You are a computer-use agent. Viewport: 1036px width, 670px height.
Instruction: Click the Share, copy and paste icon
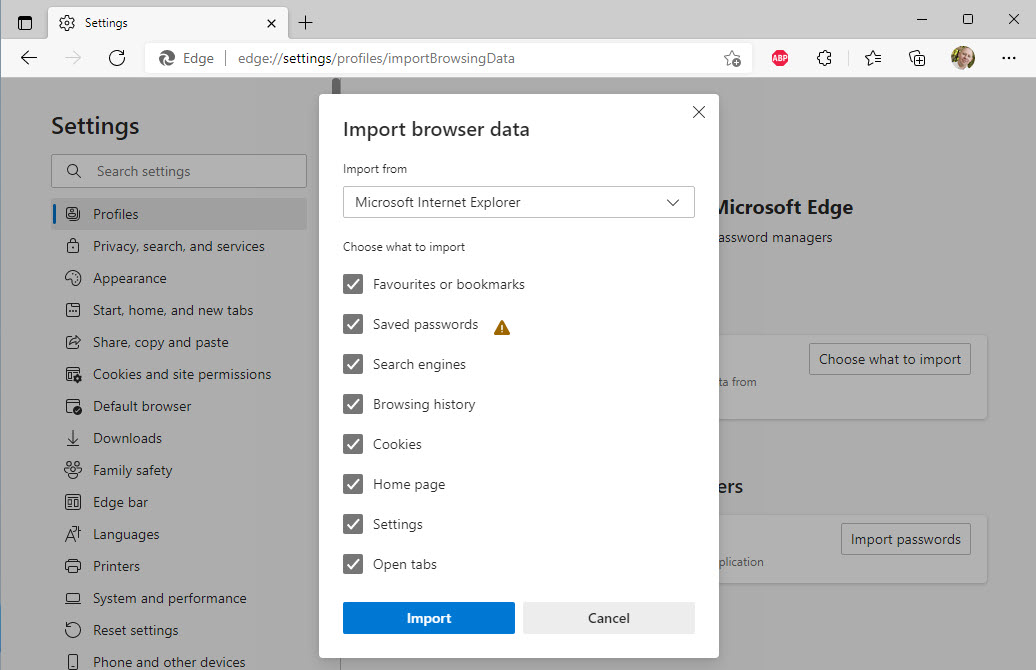click(73, 342)
